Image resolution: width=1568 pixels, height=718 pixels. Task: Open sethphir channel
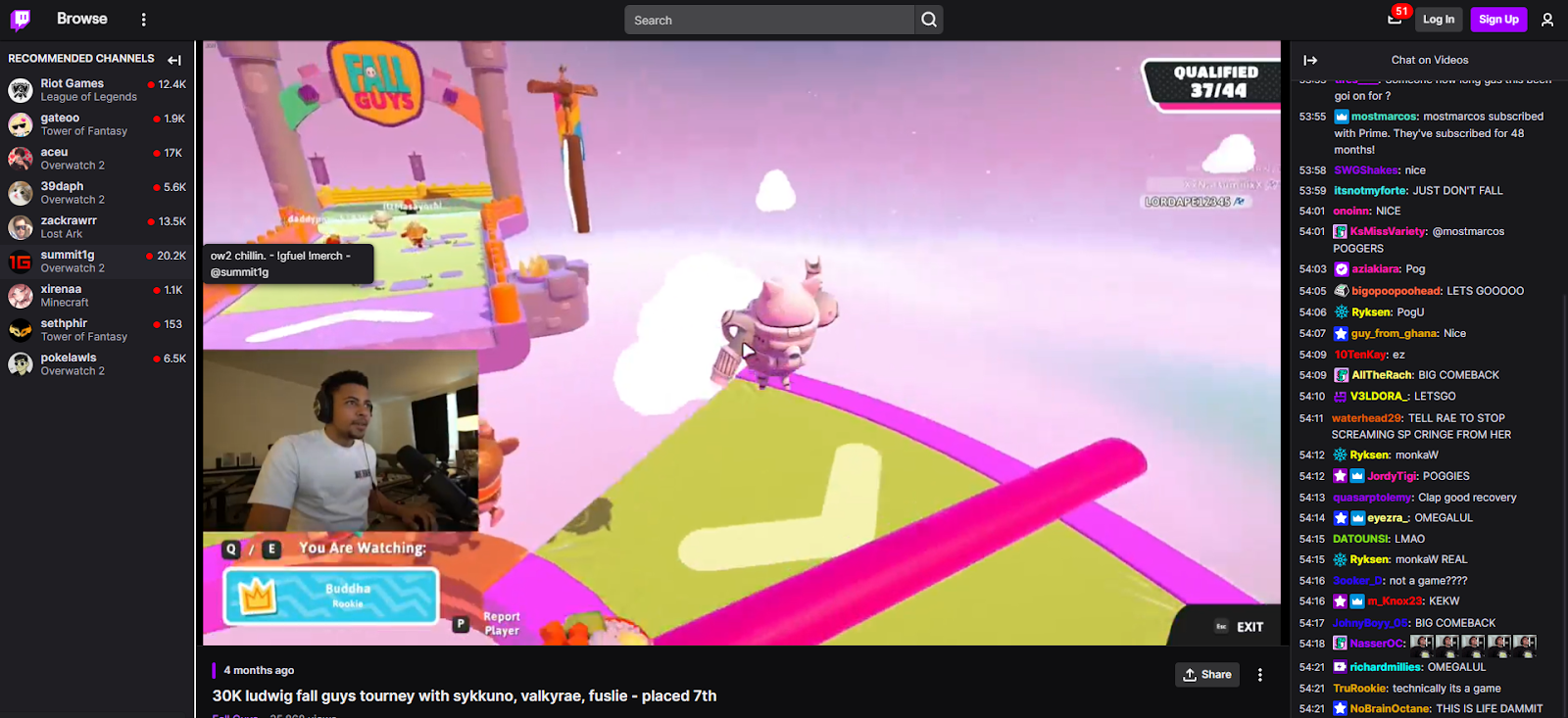[x=97, y=330]
